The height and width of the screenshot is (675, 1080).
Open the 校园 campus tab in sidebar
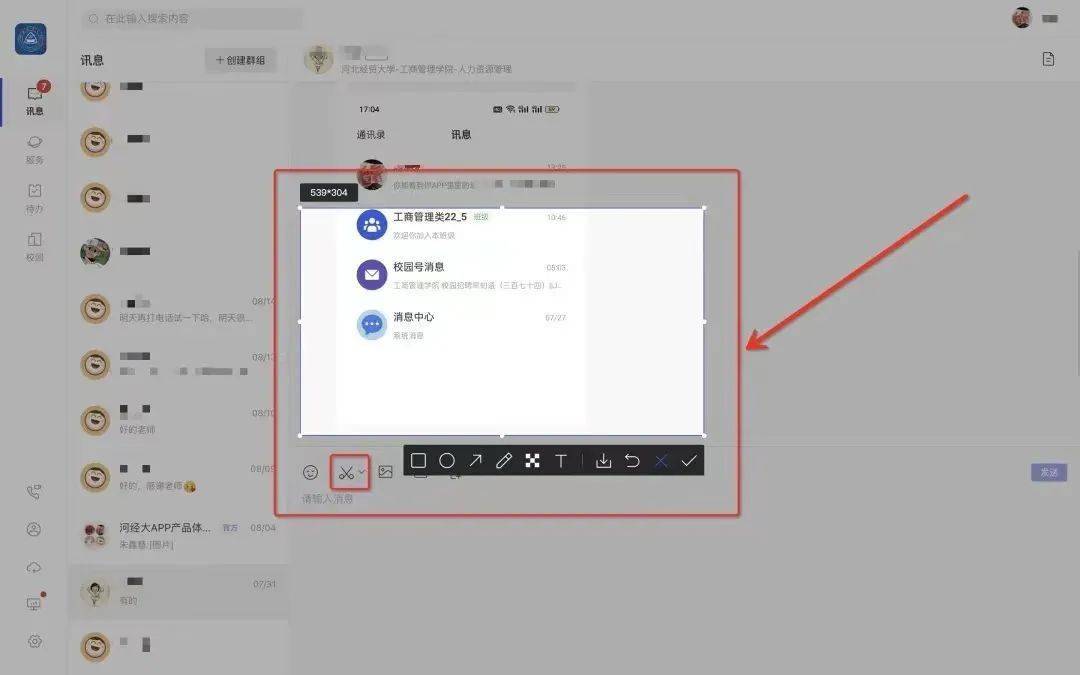click(35, 247)
